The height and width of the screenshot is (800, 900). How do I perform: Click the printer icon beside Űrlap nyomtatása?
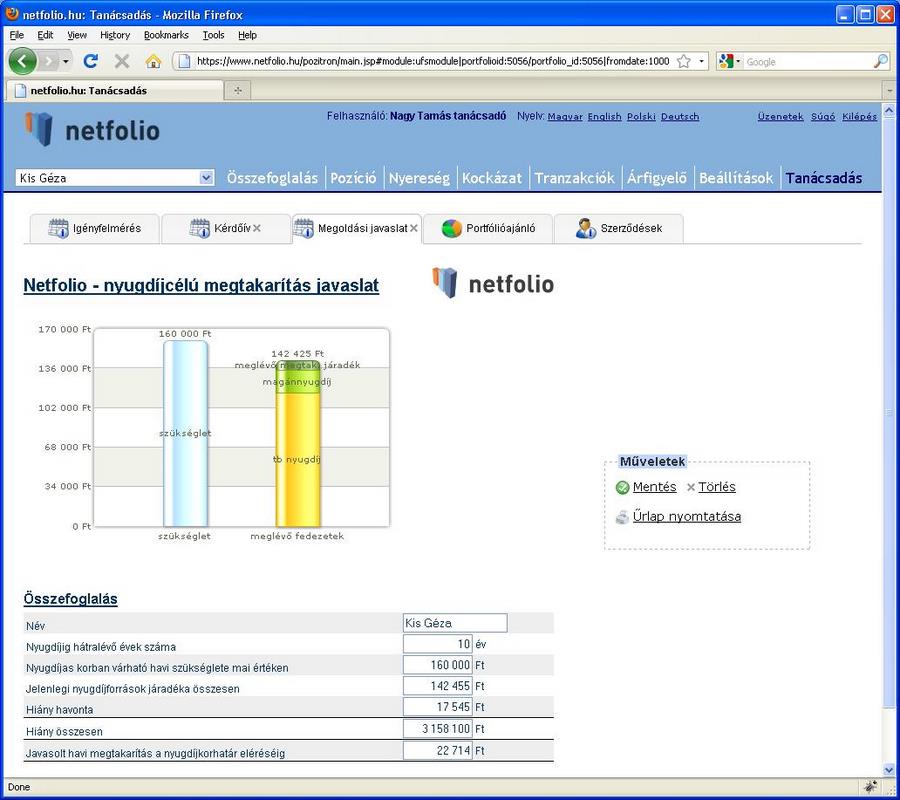click(622, 517)
